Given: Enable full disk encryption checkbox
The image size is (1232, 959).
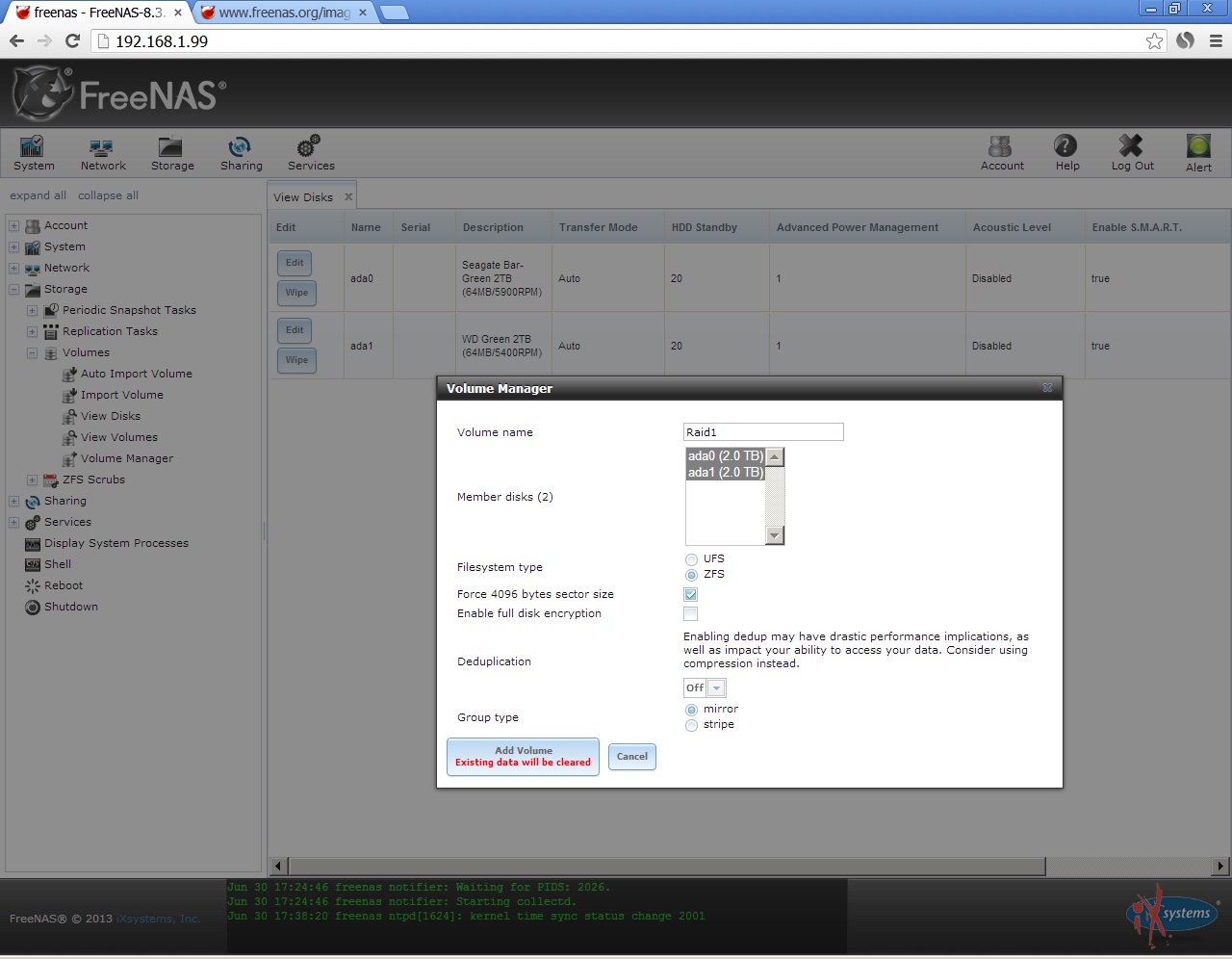Looking at the screenshot, I should (x=690, y=613).
